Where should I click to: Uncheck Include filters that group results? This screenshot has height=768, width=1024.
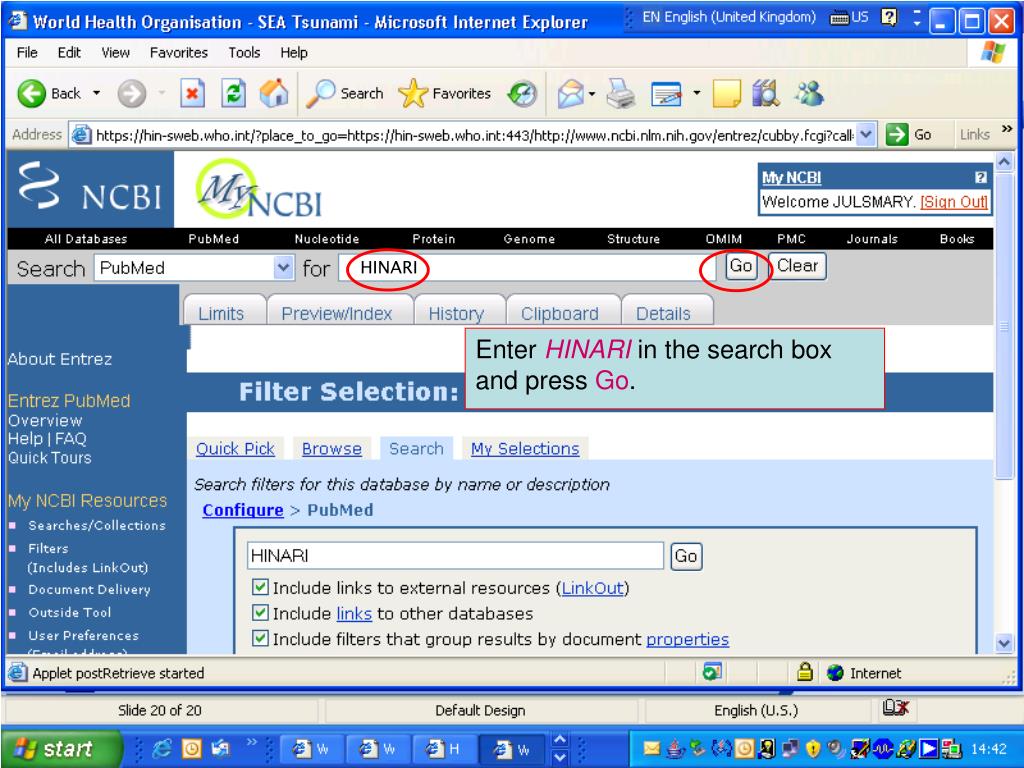[x=260, y=638]
